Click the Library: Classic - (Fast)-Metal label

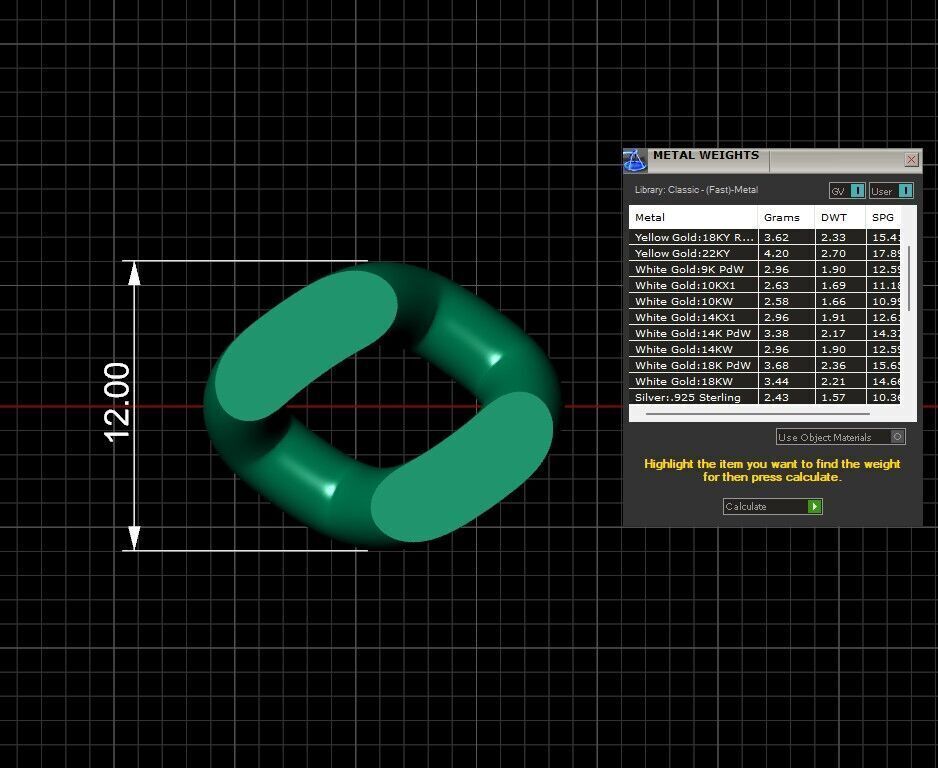click(x=696, y=190)
